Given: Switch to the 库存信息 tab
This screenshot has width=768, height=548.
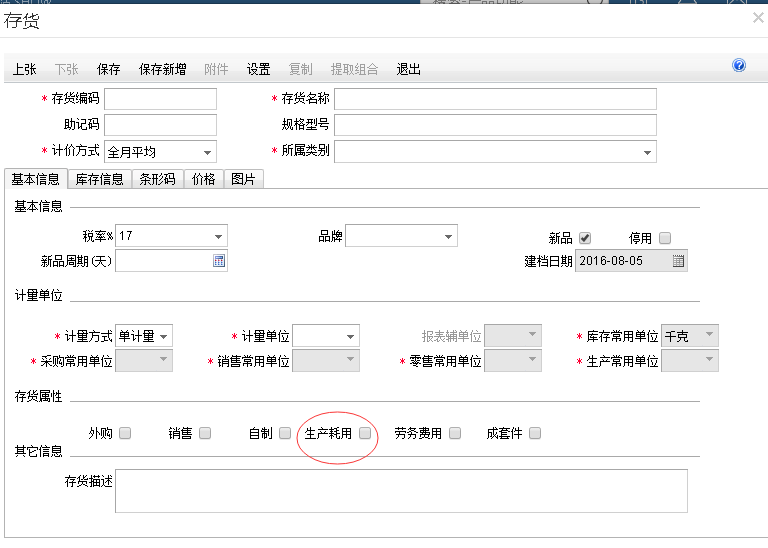Looking at the screenshot, I should click(101, 179).
